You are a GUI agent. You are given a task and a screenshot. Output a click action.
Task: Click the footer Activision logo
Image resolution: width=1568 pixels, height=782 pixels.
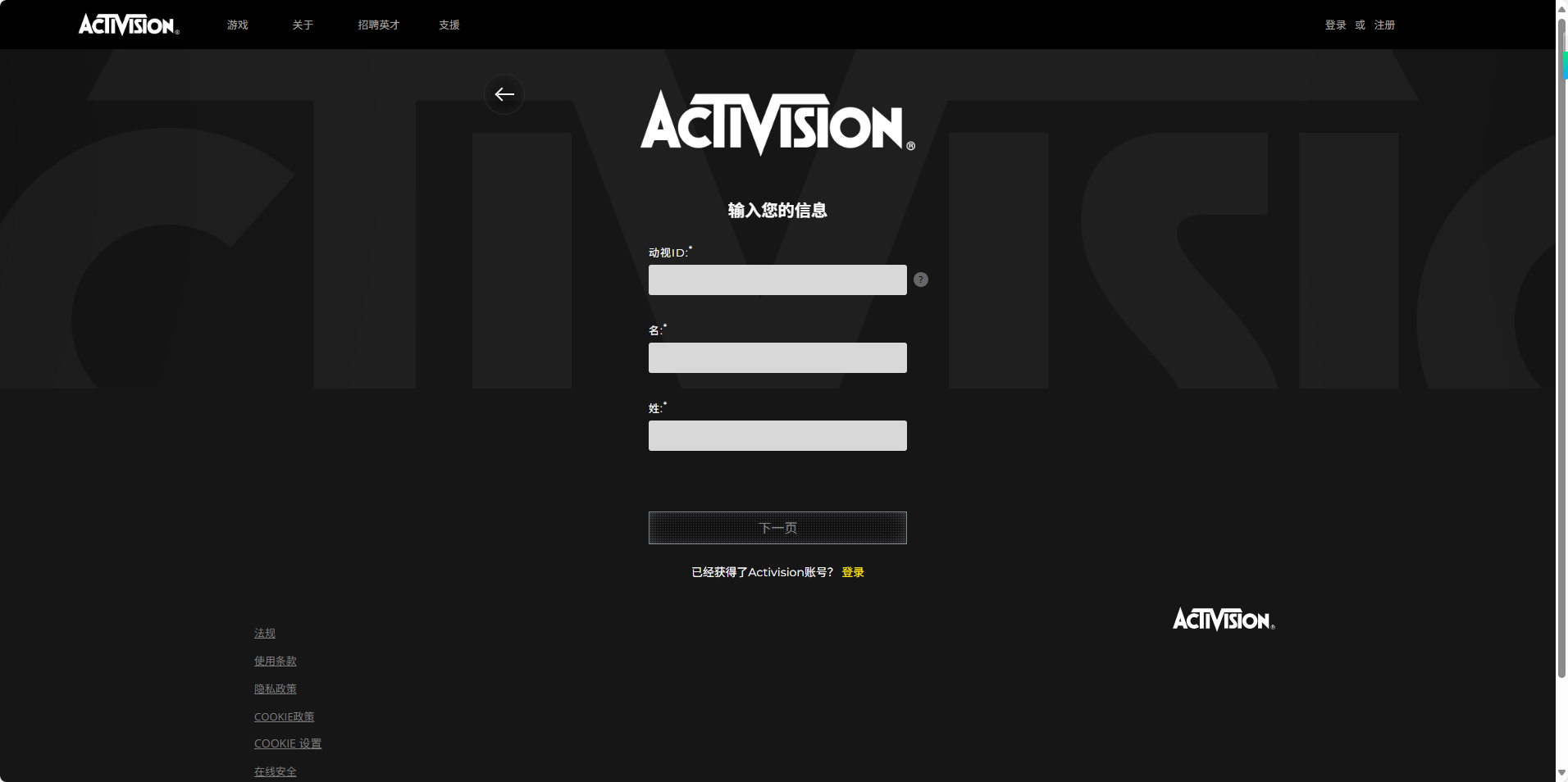(x=1224, y=619)
